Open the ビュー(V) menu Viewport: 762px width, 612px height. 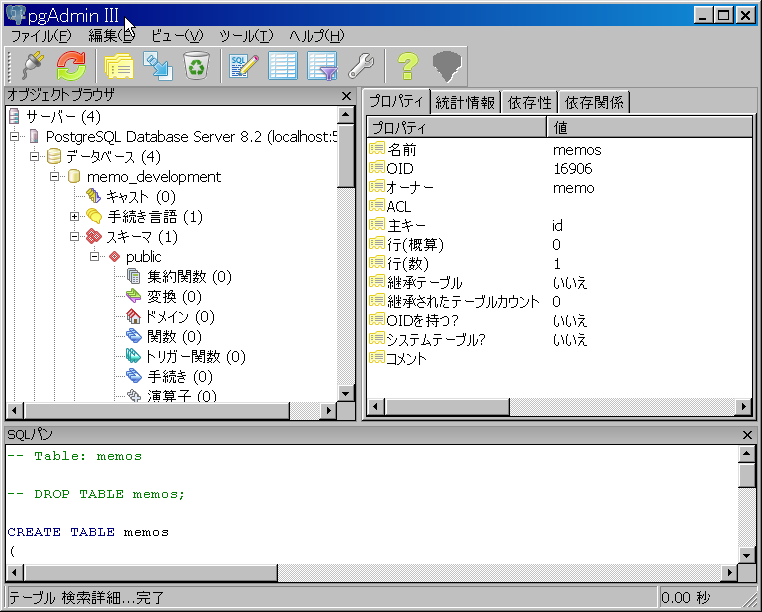tap(177, 36)
